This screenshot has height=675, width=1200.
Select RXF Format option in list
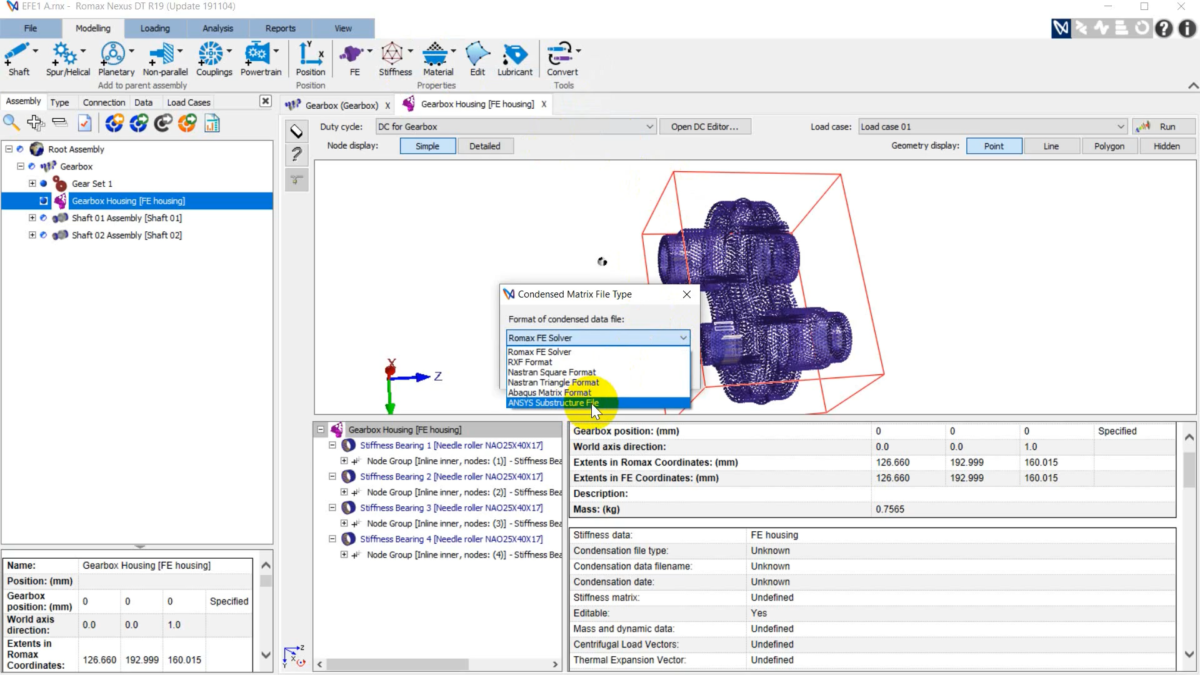[598, 362]
